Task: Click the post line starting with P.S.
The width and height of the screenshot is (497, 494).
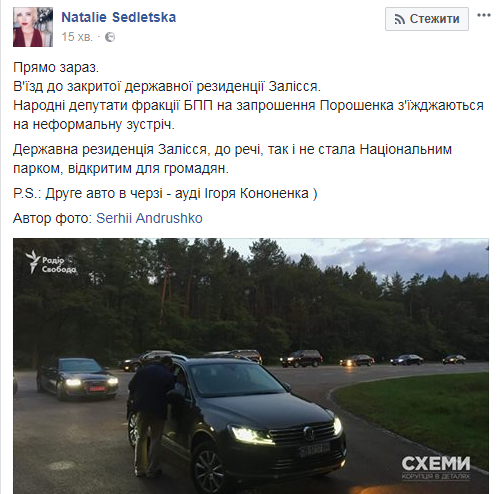Action: click(x=165, y=193)
